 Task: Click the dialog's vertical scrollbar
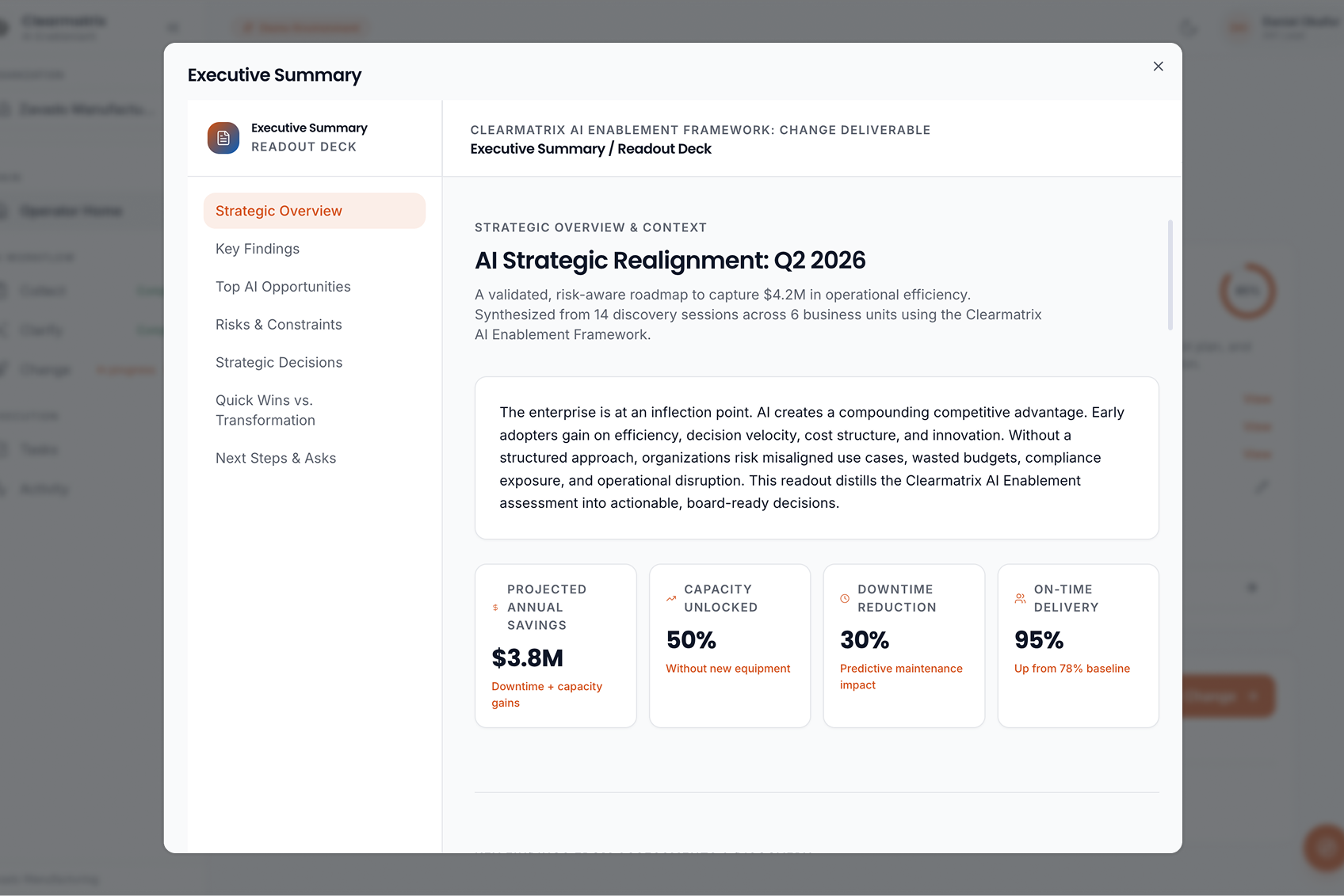(x=1170, y=275)
